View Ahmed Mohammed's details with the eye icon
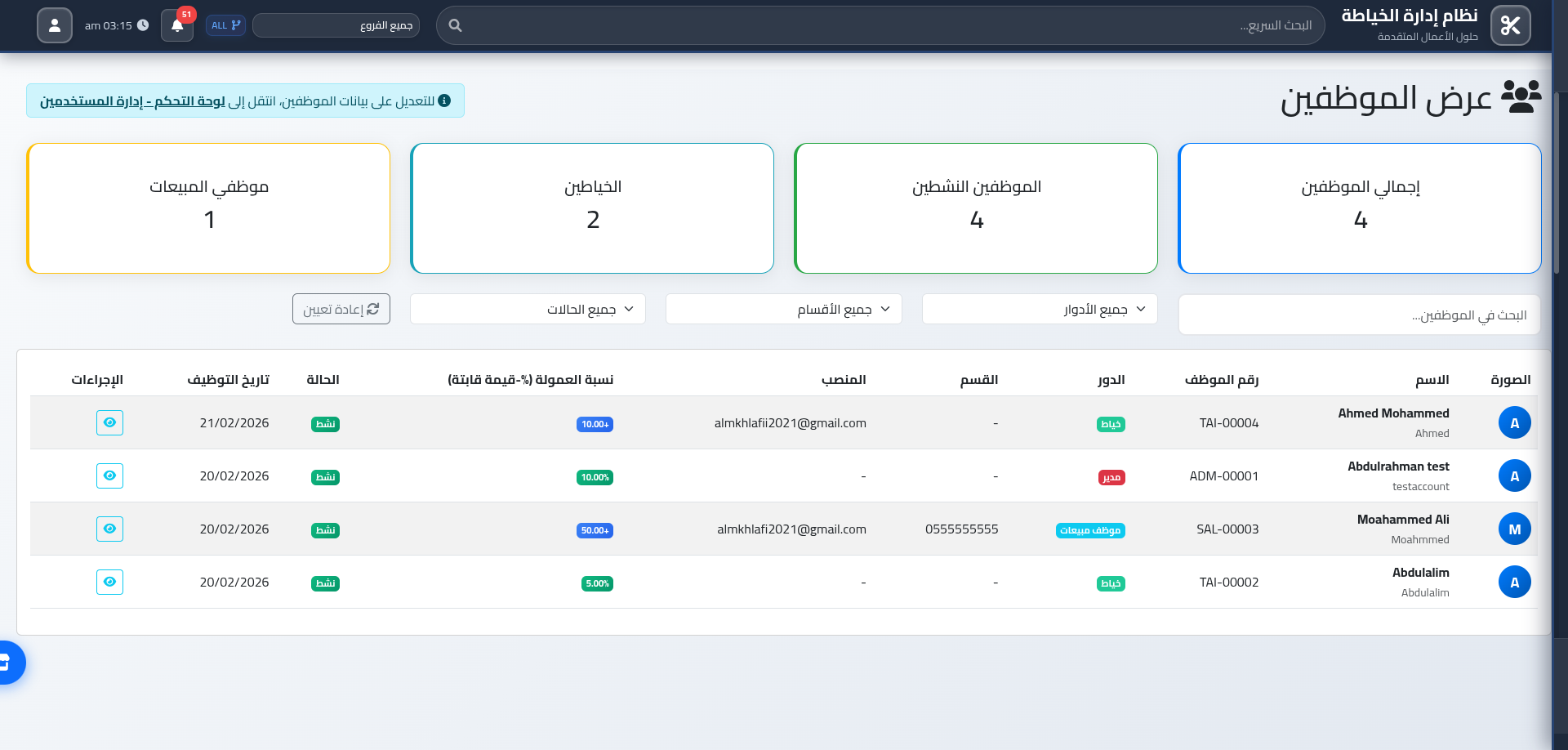 (109, 422)
